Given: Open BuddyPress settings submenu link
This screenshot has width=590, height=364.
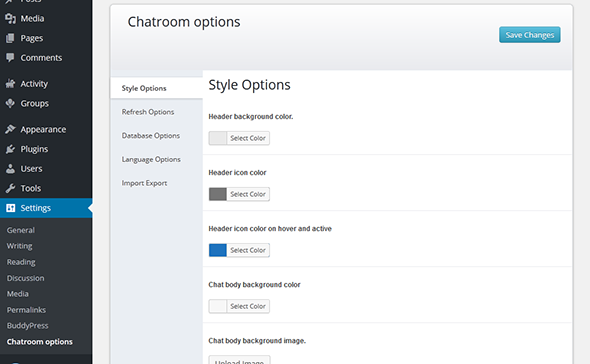Looking at the screenshot, I should click(x=27, y=326).
